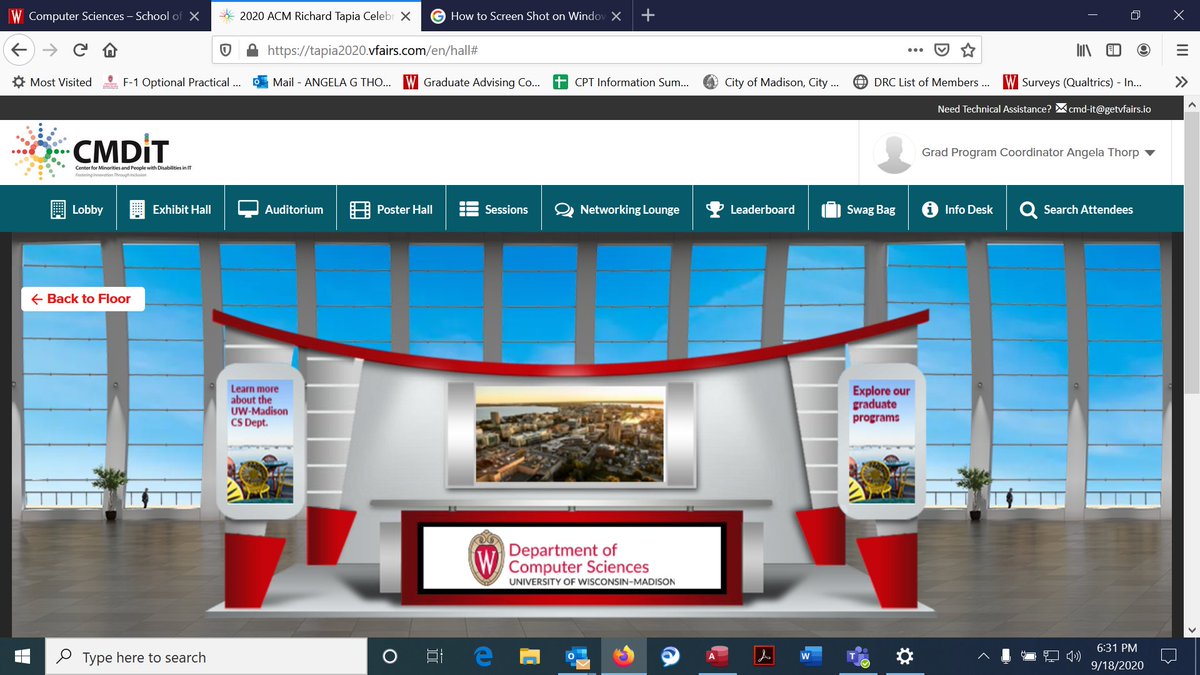Play the booth city video screen
The image size is (1200, 675).
click(x=571, y=434)
